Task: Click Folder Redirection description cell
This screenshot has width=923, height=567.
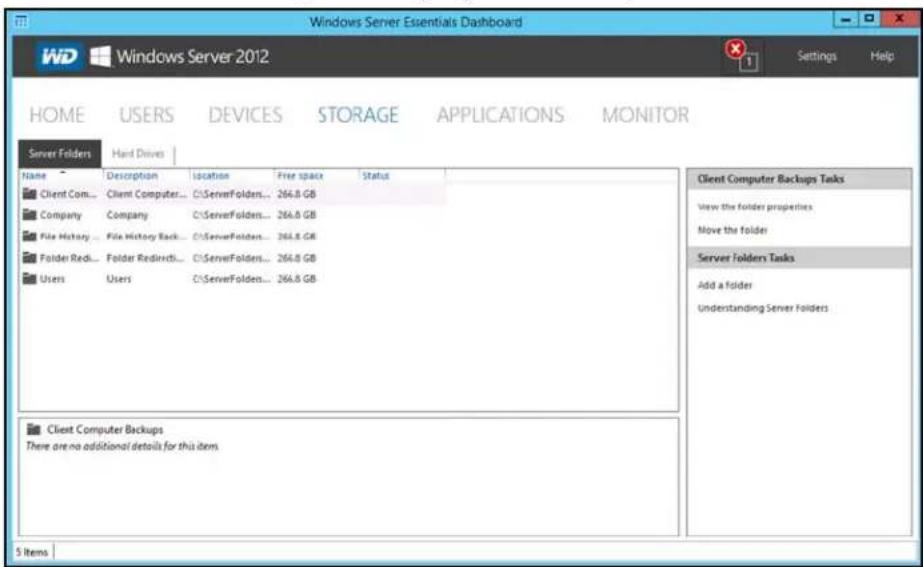Action: (x=145, y=257)
